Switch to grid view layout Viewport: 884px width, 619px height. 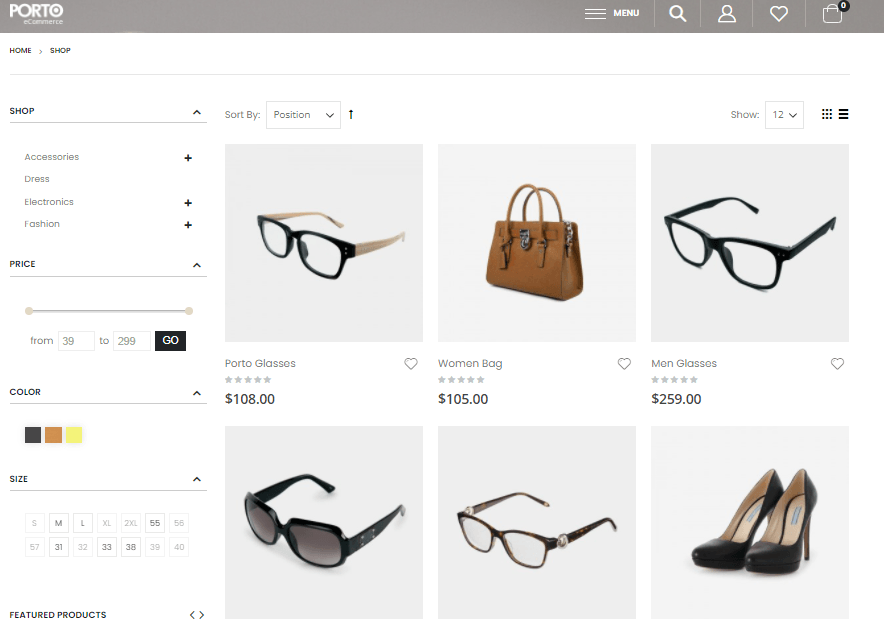tap(827, 114)
